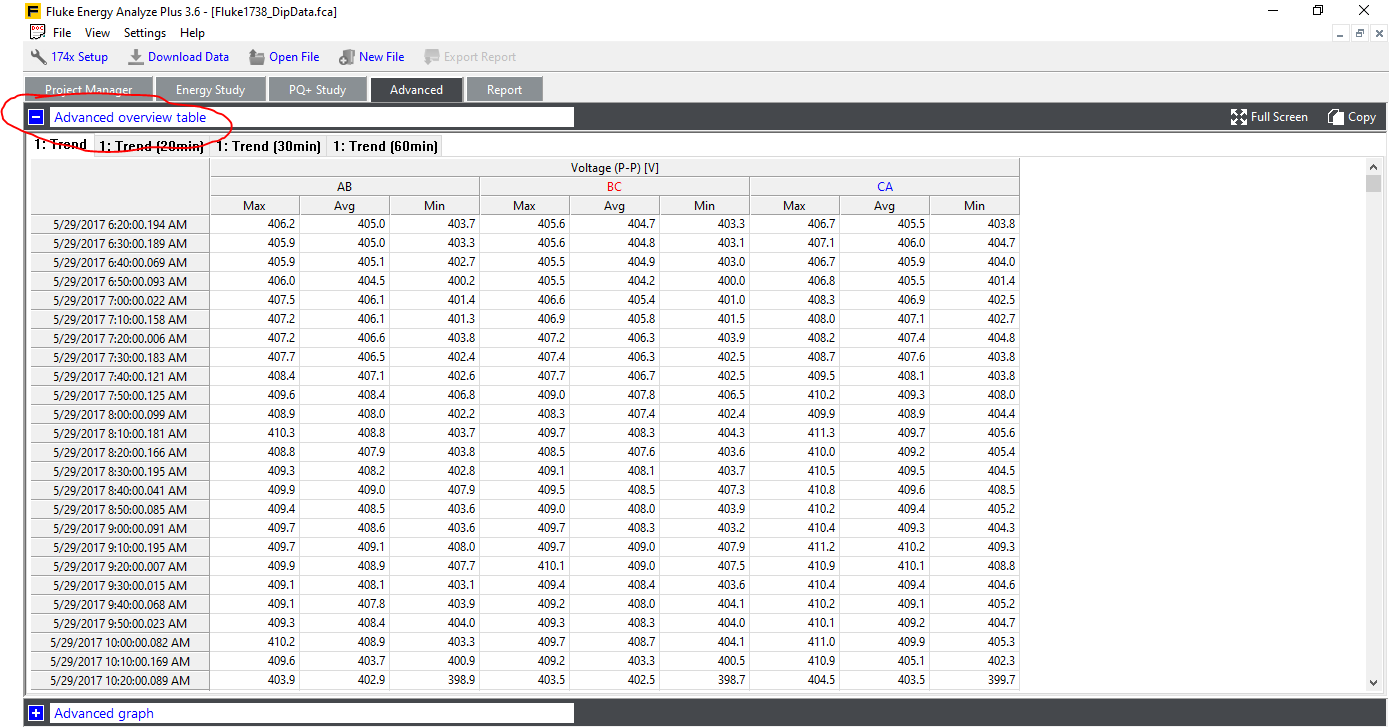1389x728 pixels.
Task: Open the Help menu
Action: click(x=192, y=33)
